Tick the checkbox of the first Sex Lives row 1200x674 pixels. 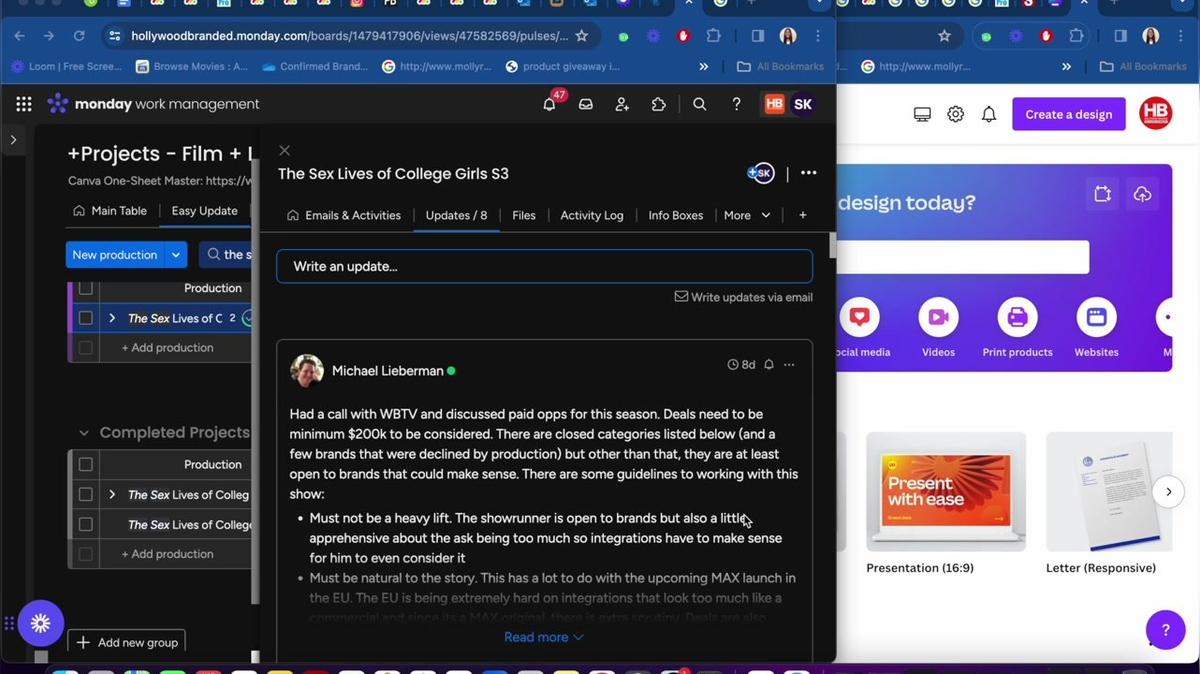click(85, 318)
